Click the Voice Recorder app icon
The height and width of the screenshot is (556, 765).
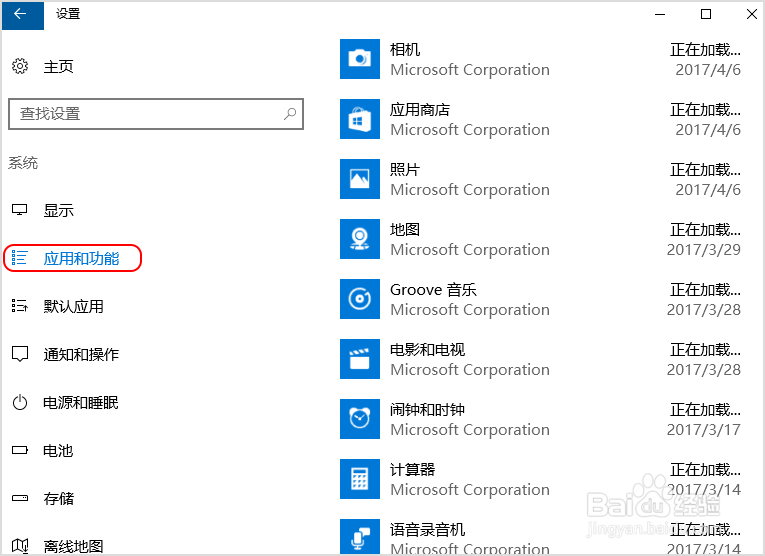point(359,537)
